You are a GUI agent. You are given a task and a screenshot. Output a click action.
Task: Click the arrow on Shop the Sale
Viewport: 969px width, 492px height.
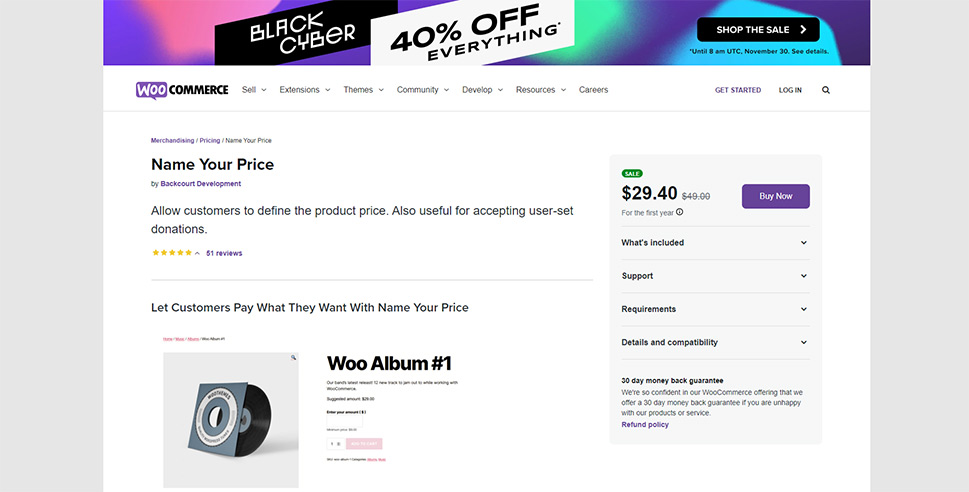pyautogui.click(x=802, y=30)
